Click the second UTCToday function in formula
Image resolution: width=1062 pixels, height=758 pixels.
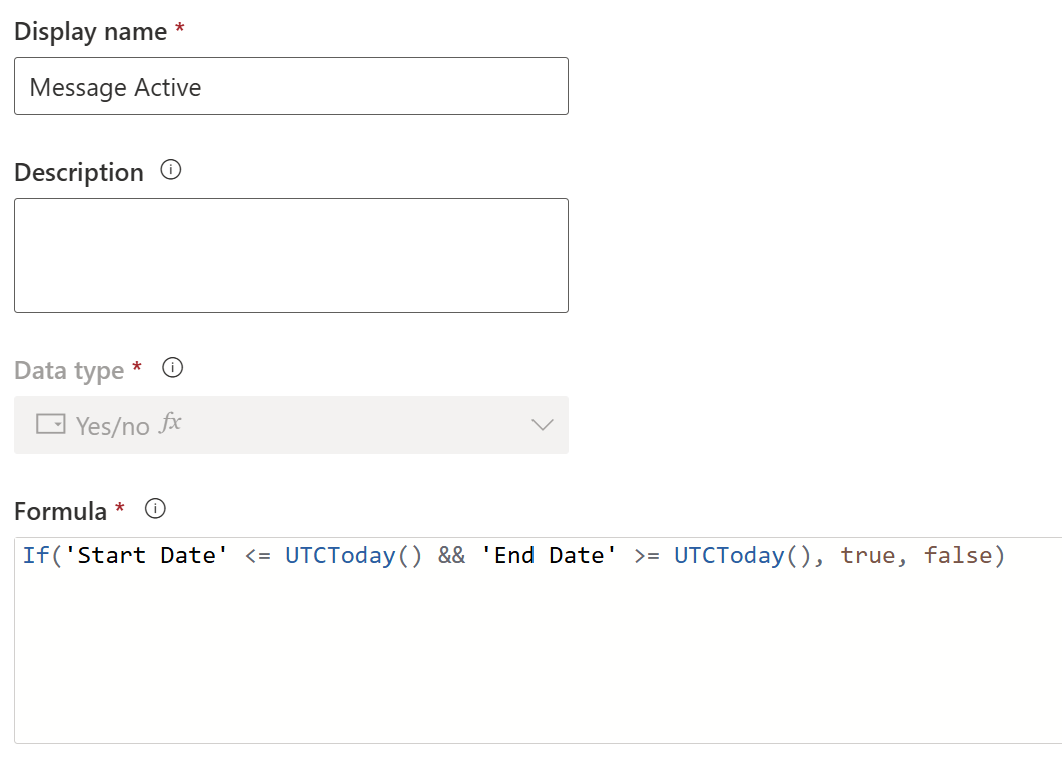[x=729, y=555]
